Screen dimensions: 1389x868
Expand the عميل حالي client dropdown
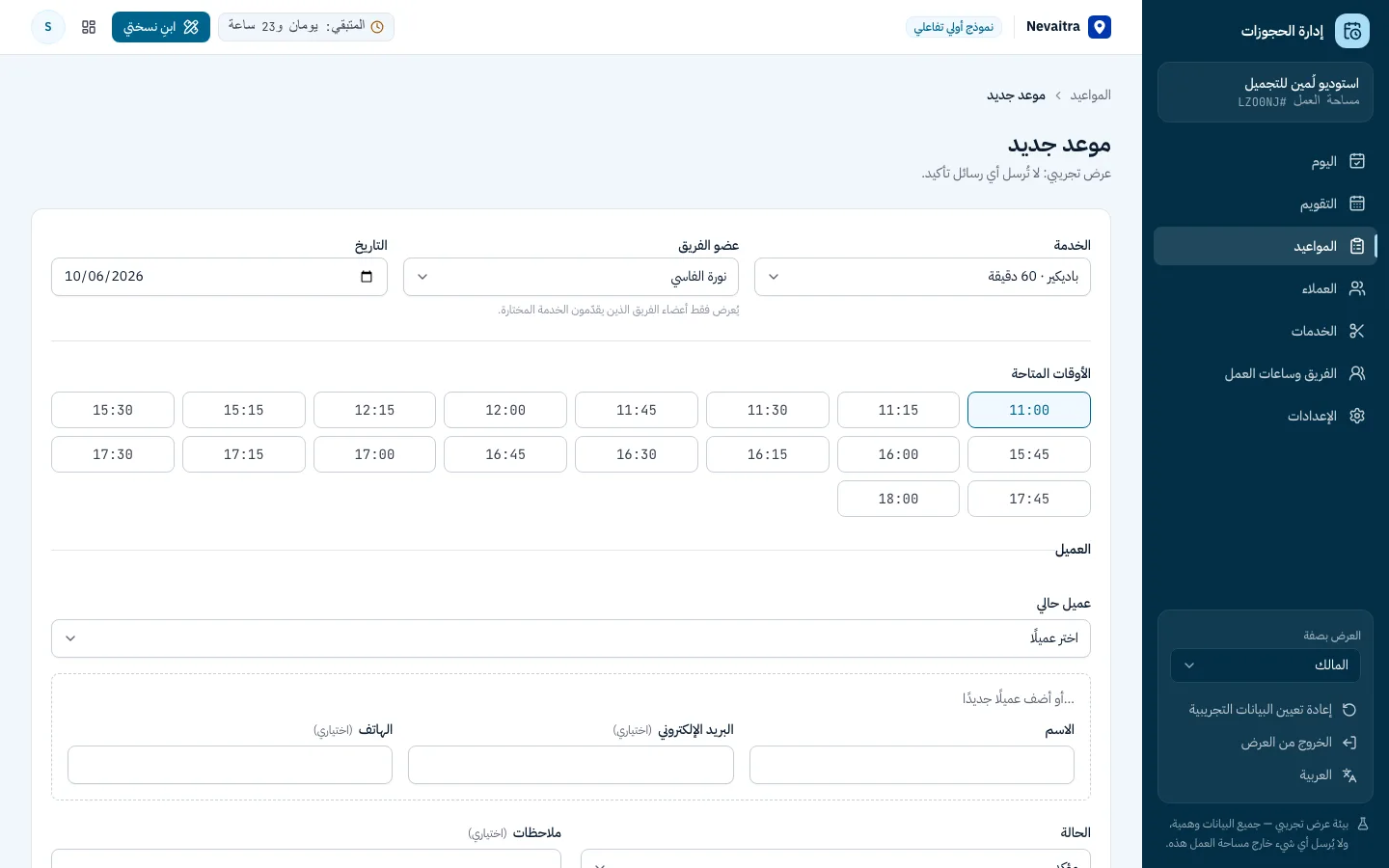pyautogui.click(x=571, y=638)
